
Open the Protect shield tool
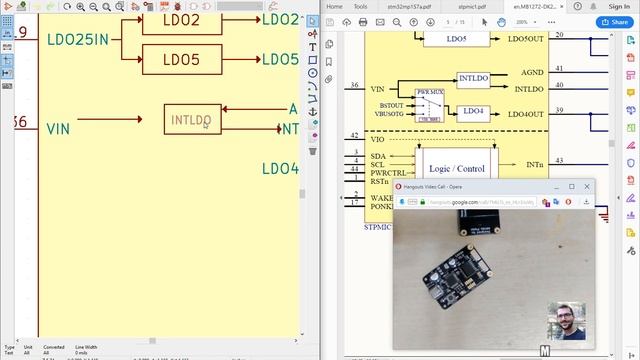click(x=631, y=163)
